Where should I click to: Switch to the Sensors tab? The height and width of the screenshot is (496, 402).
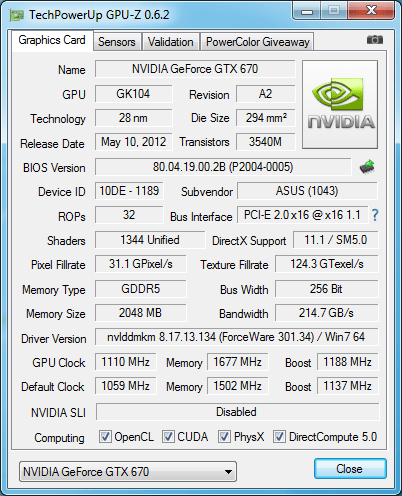(x=117, y=42)
